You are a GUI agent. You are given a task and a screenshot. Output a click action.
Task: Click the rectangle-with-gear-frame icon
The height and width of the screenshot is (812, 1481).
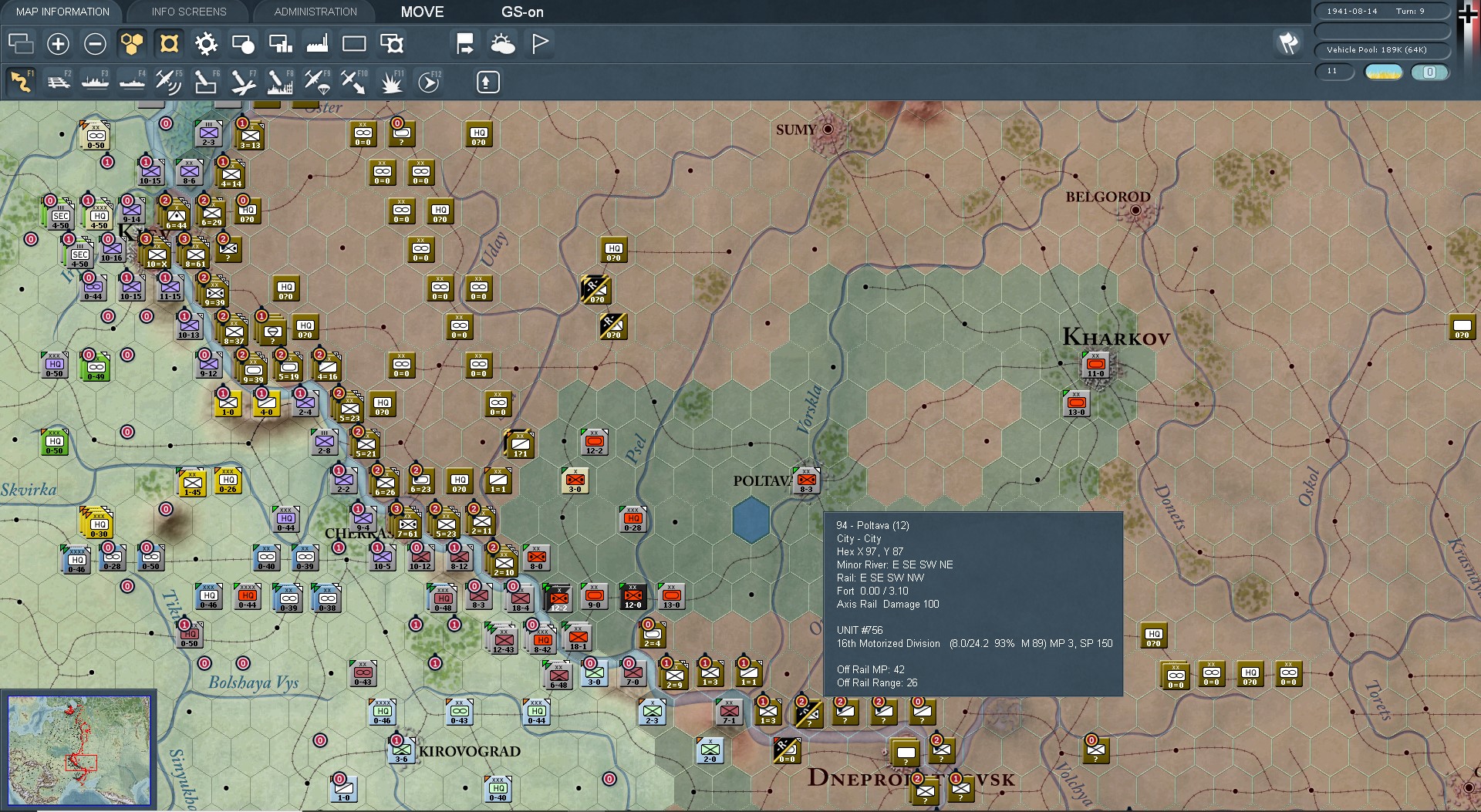point(392,44)
